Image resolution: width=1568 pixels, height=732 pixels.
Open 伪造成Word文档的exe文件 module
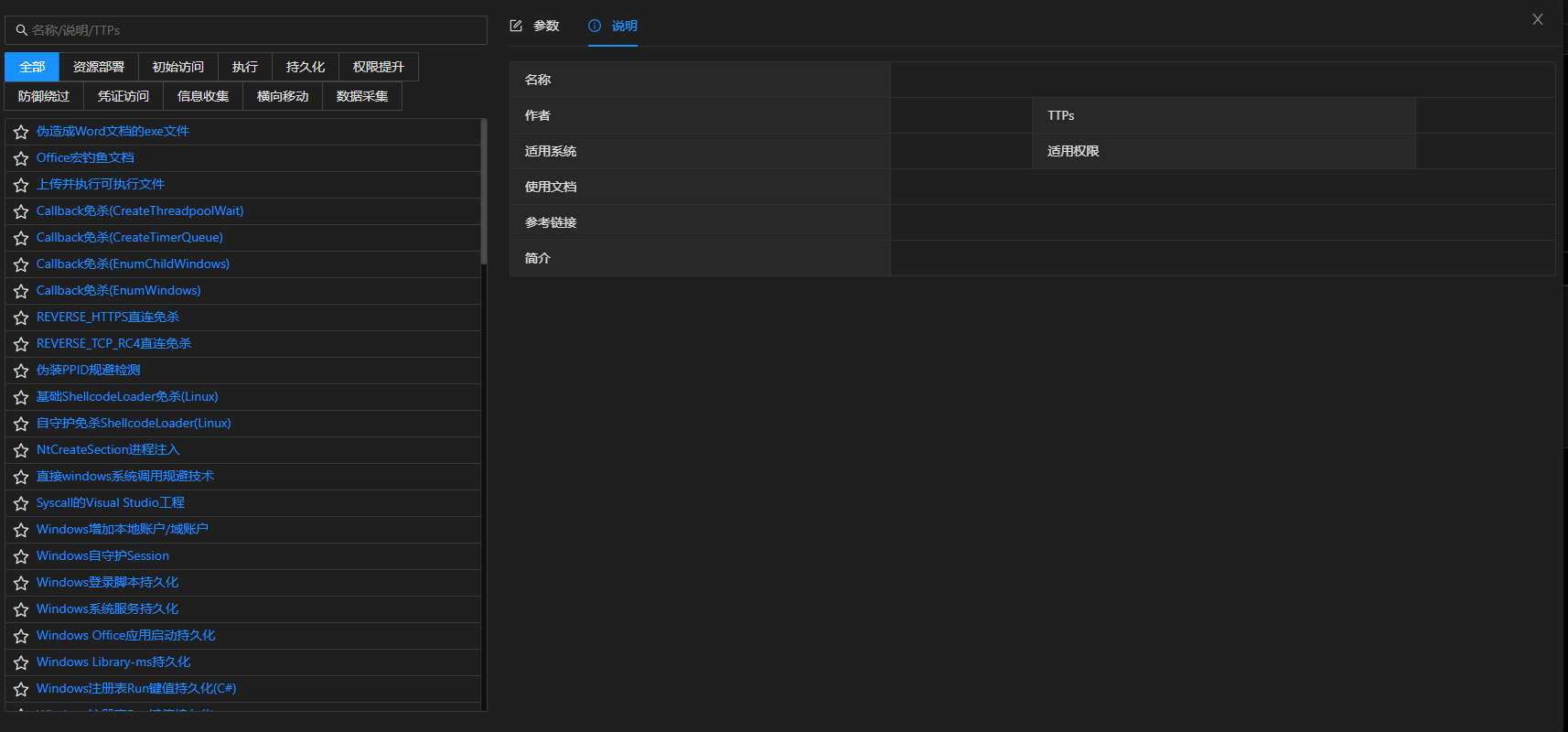point(113,132)
